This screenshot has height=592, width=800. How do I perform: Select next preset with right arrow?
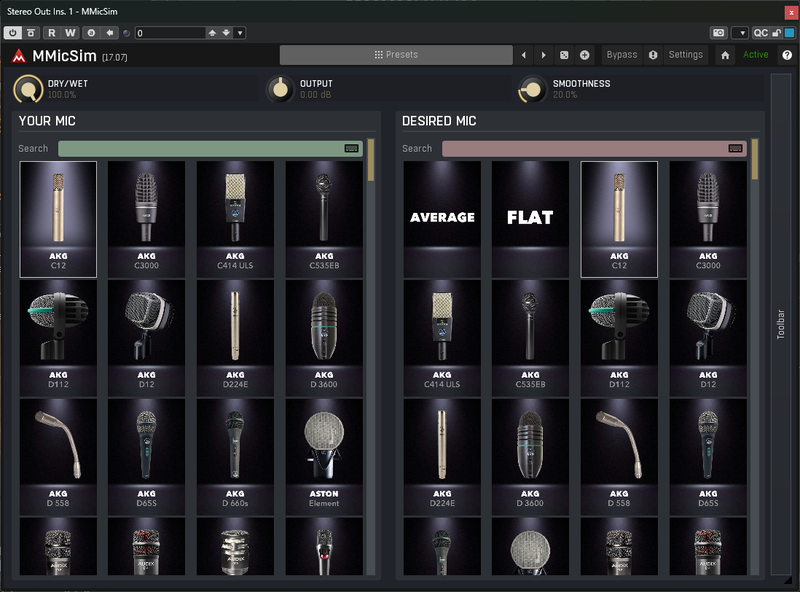(543, 55)
